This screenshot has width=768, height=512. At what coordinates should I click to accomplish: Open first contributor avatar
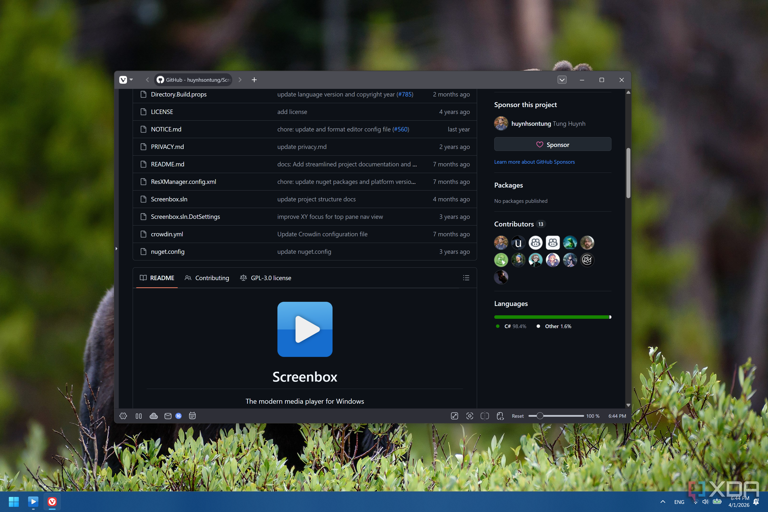501,243
